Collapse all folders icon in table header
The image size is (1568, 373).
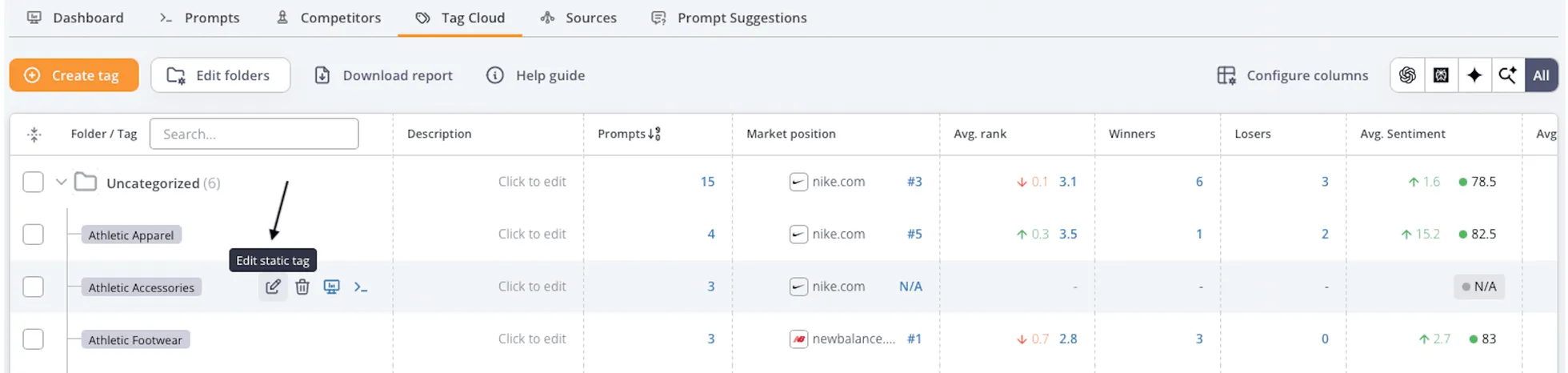[x=34, y=134]
